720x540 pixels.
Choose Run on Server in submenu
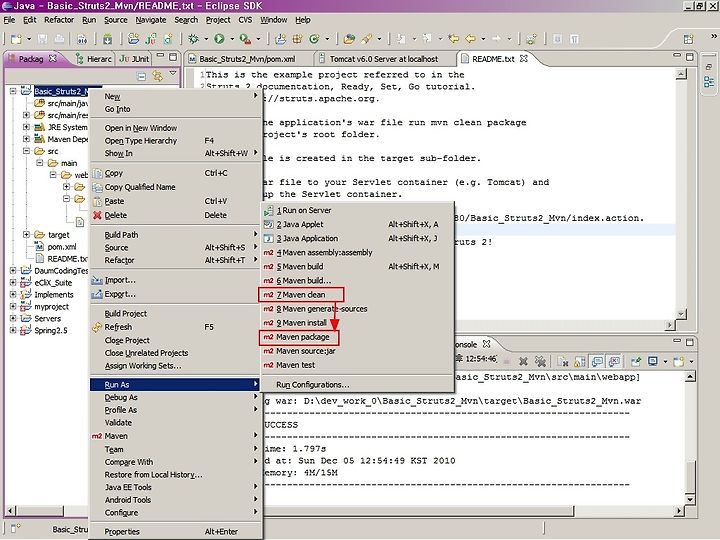358,210
